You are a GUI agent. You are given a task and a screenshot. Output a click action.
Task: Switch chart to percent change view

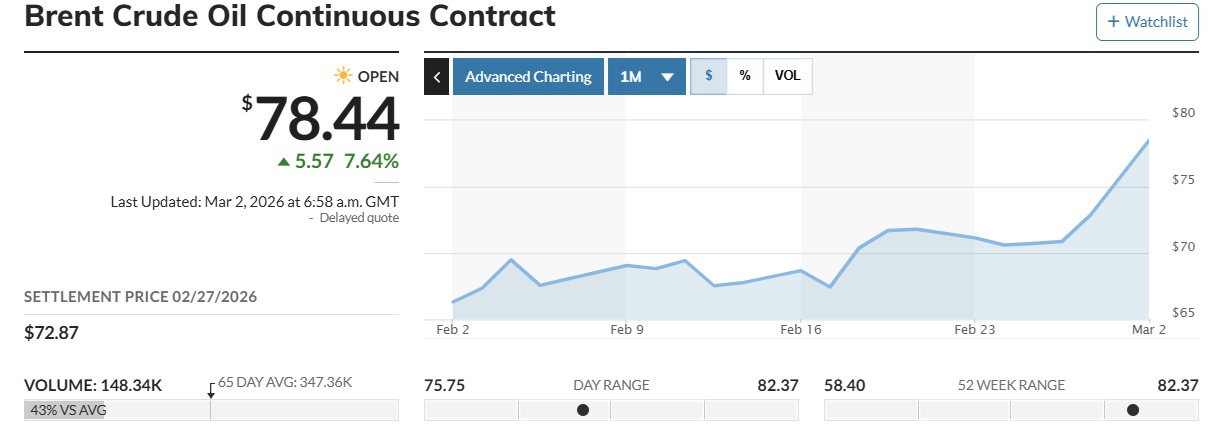click(x=745, y=77)
